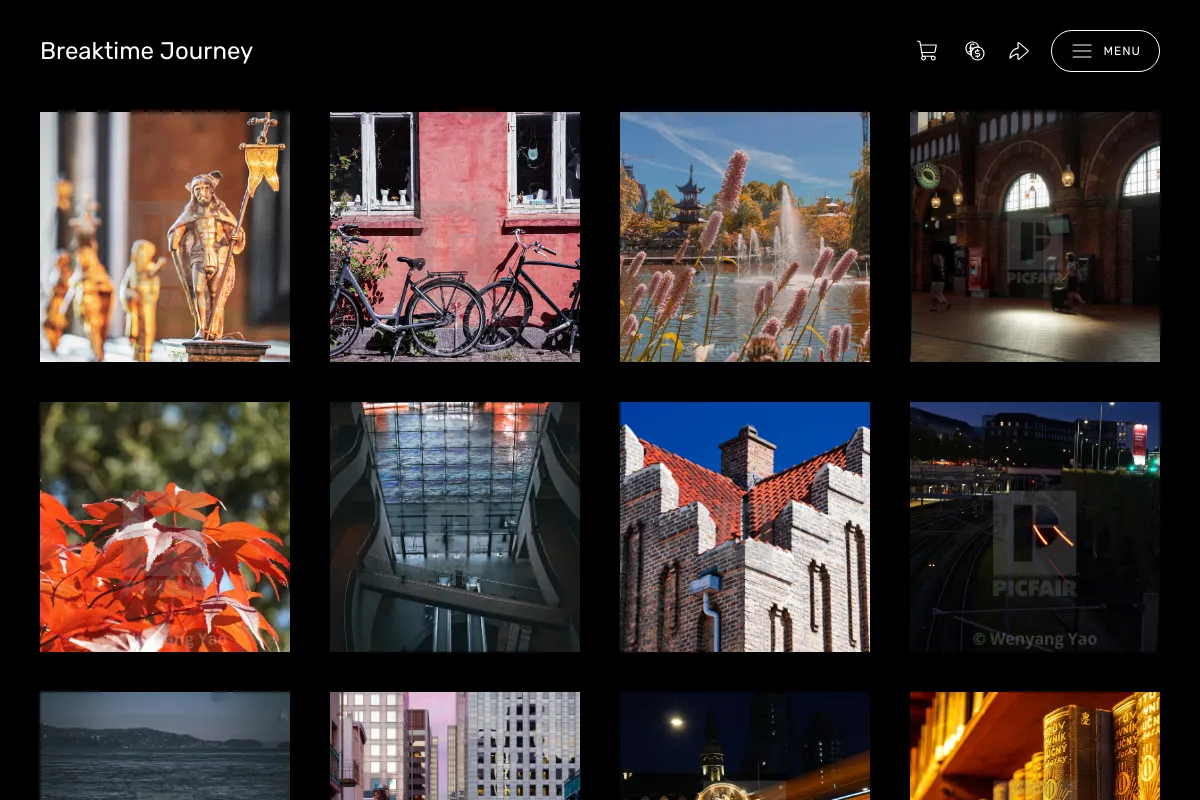Open the bicycles against red wall photo
The height and width of the screenshot is (800, 1200).
(455, 237)
